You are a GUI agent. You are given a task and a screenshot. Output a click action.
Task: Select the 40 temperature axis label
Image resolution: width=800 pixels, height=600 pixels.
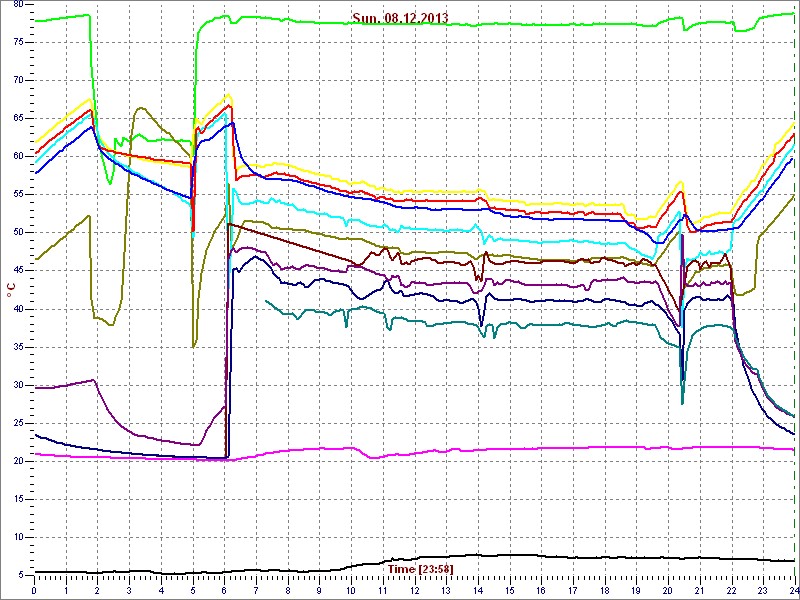pos(17,309)
